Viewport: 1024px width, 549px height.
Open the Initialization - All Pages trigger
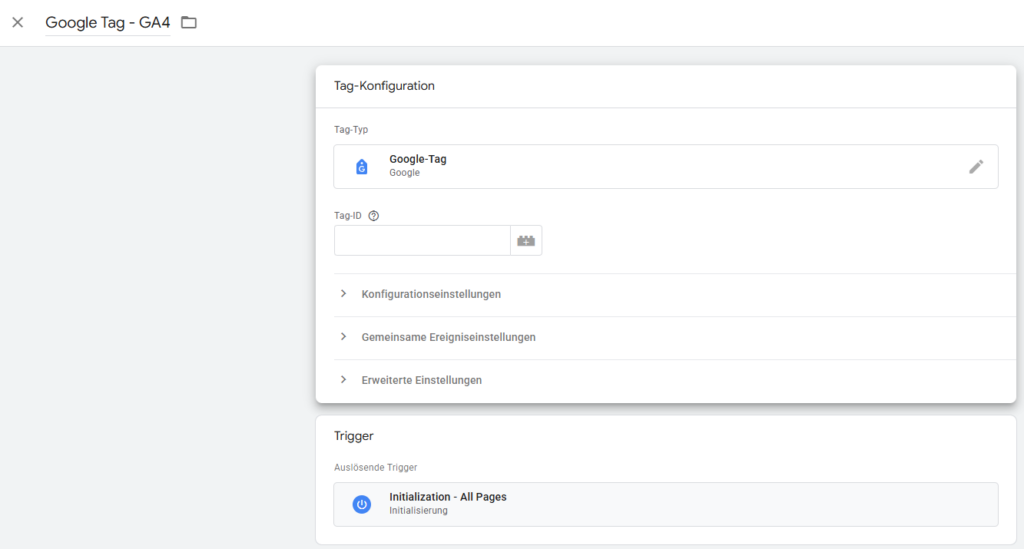tap(665, 505)
